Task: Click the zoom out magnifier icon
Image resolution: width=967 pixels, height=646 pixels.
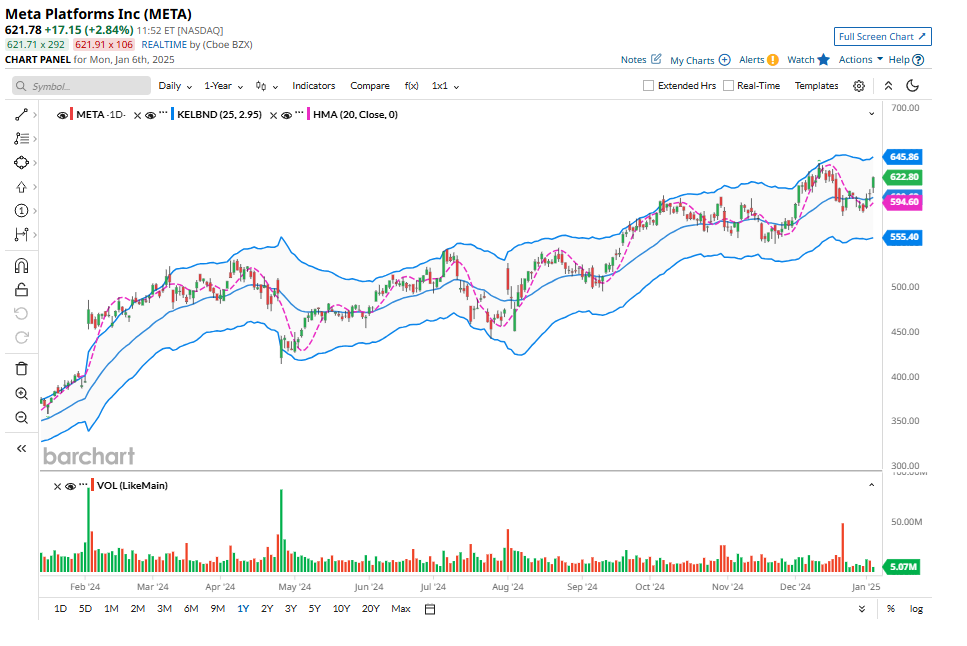Action: coord(21,417)
